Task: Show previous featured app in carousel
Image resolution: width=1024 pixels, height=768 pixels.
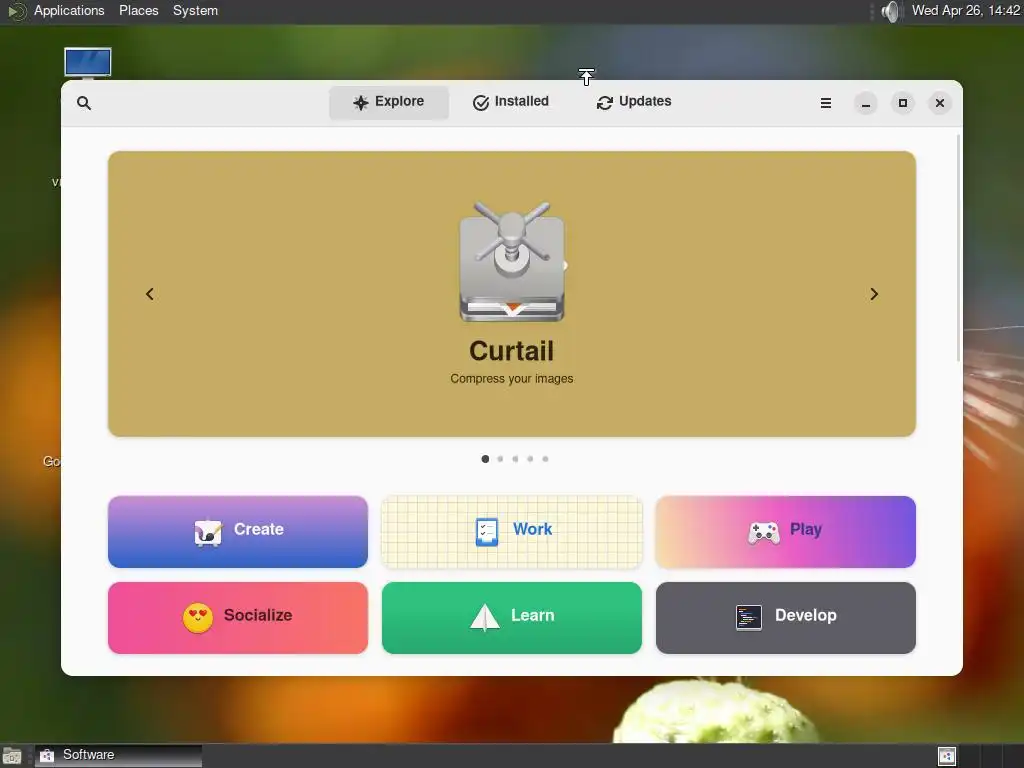Action: click(150, 294)
